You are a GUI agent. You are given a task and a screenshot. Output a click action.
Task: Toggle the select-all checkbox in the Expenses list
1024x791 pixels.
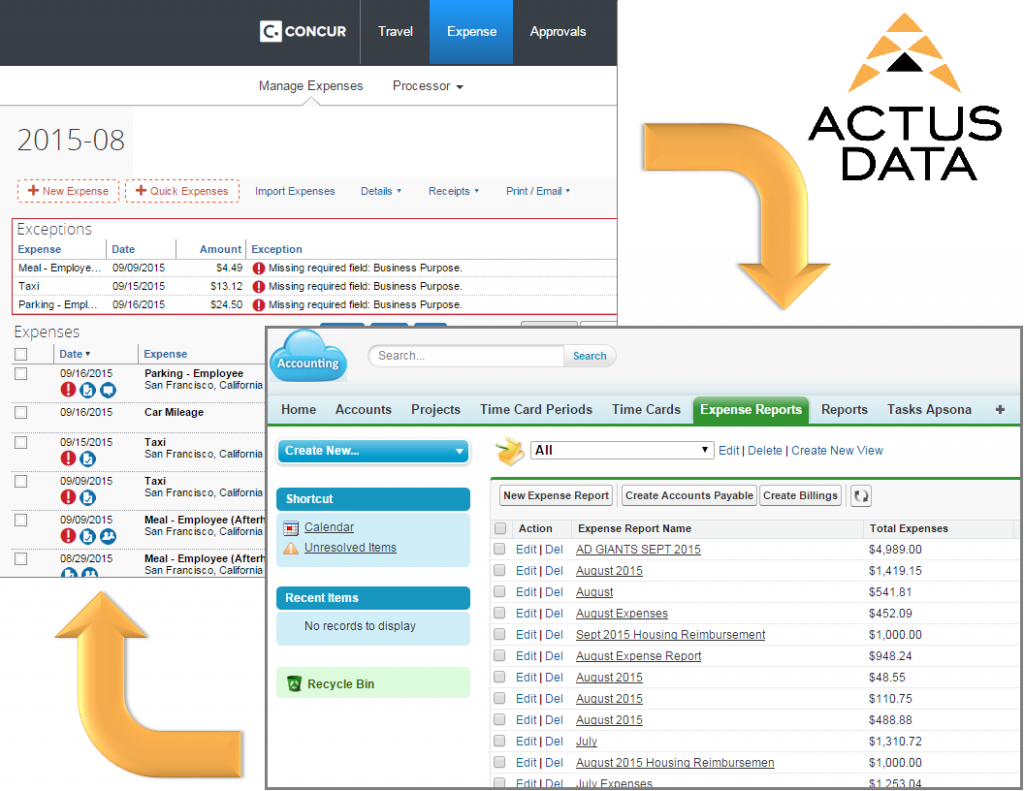click(x=21, y=354)
